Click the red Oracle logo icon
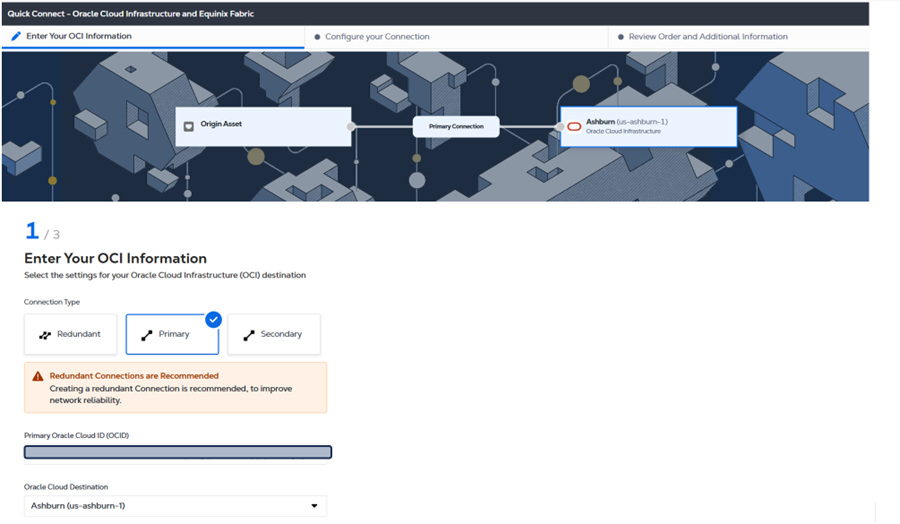 tap(574, 126)
